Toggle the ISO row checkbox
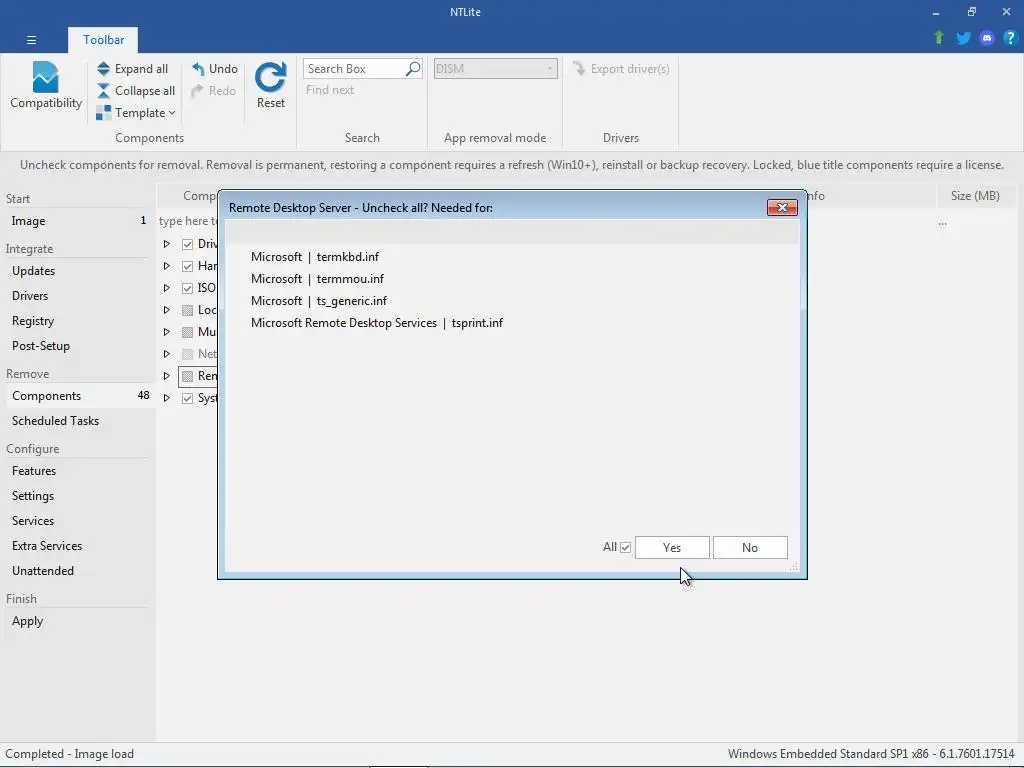 point(187,288)
